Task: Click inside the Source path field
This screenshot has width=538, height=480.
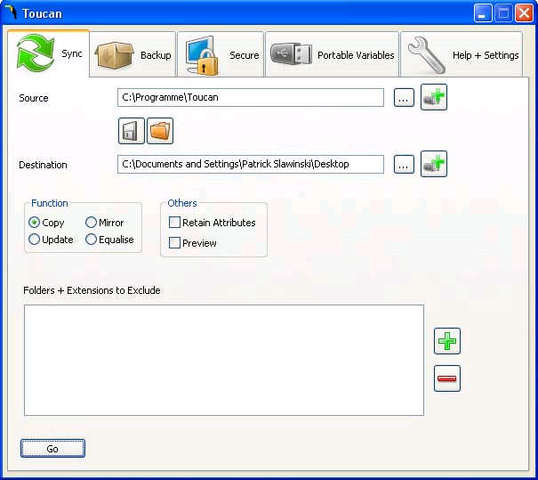Action: (x=250, y=97)
